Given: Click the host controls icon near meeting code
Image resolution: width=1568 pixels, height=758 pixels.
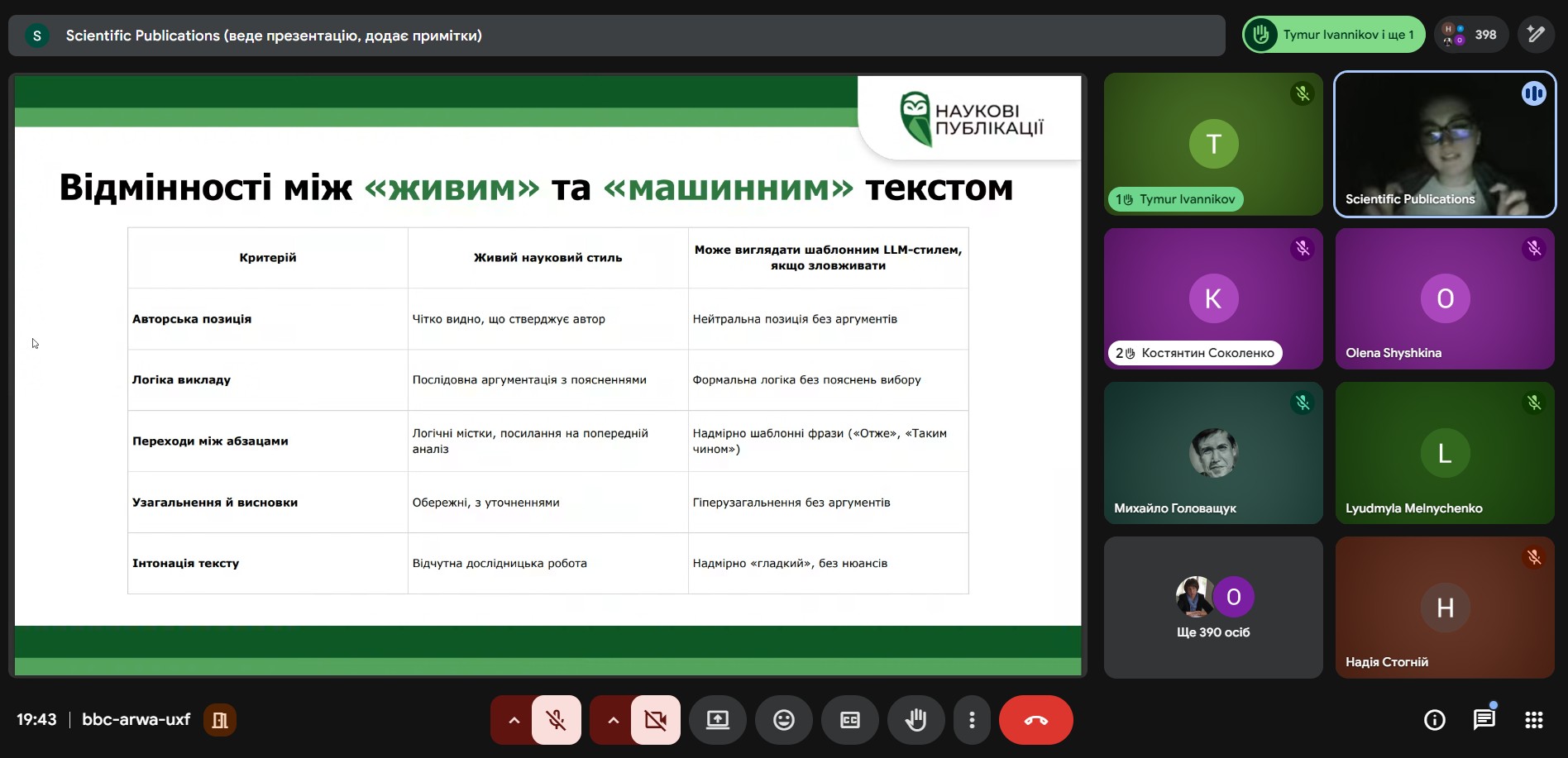Looking at the screenshot, I should click(x=220, y=720).
